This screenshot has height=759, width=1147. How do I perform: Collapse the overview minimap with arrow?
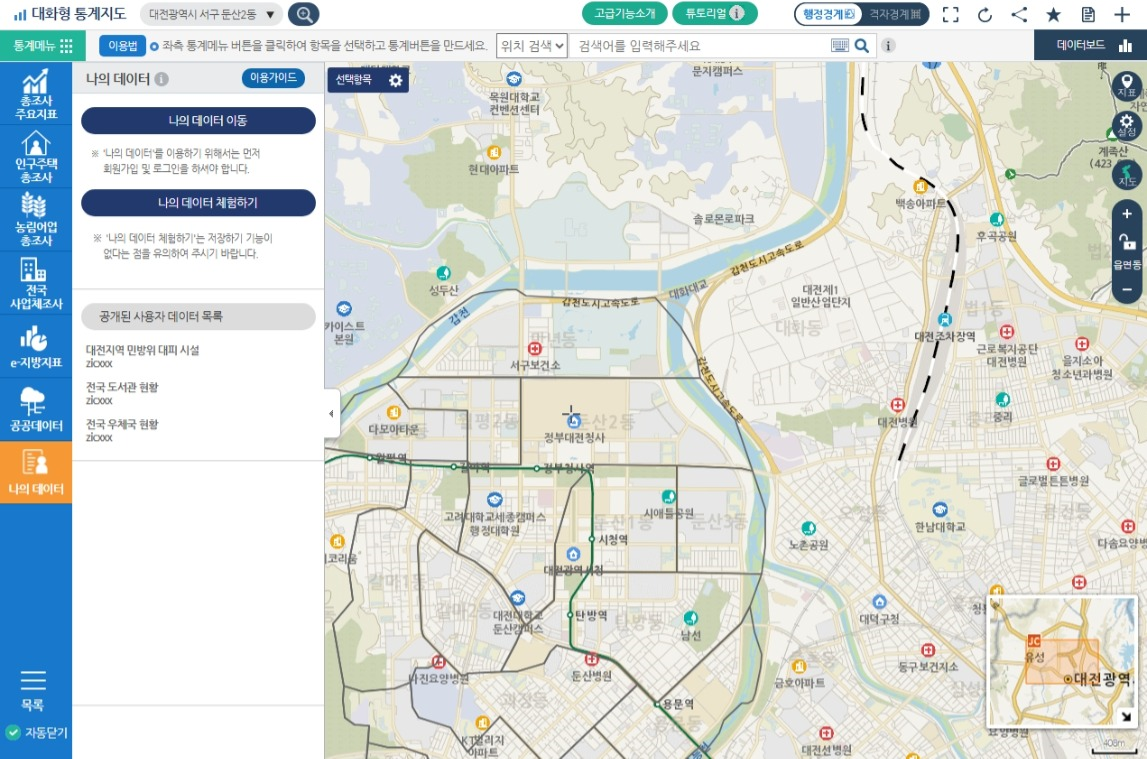1127,717
